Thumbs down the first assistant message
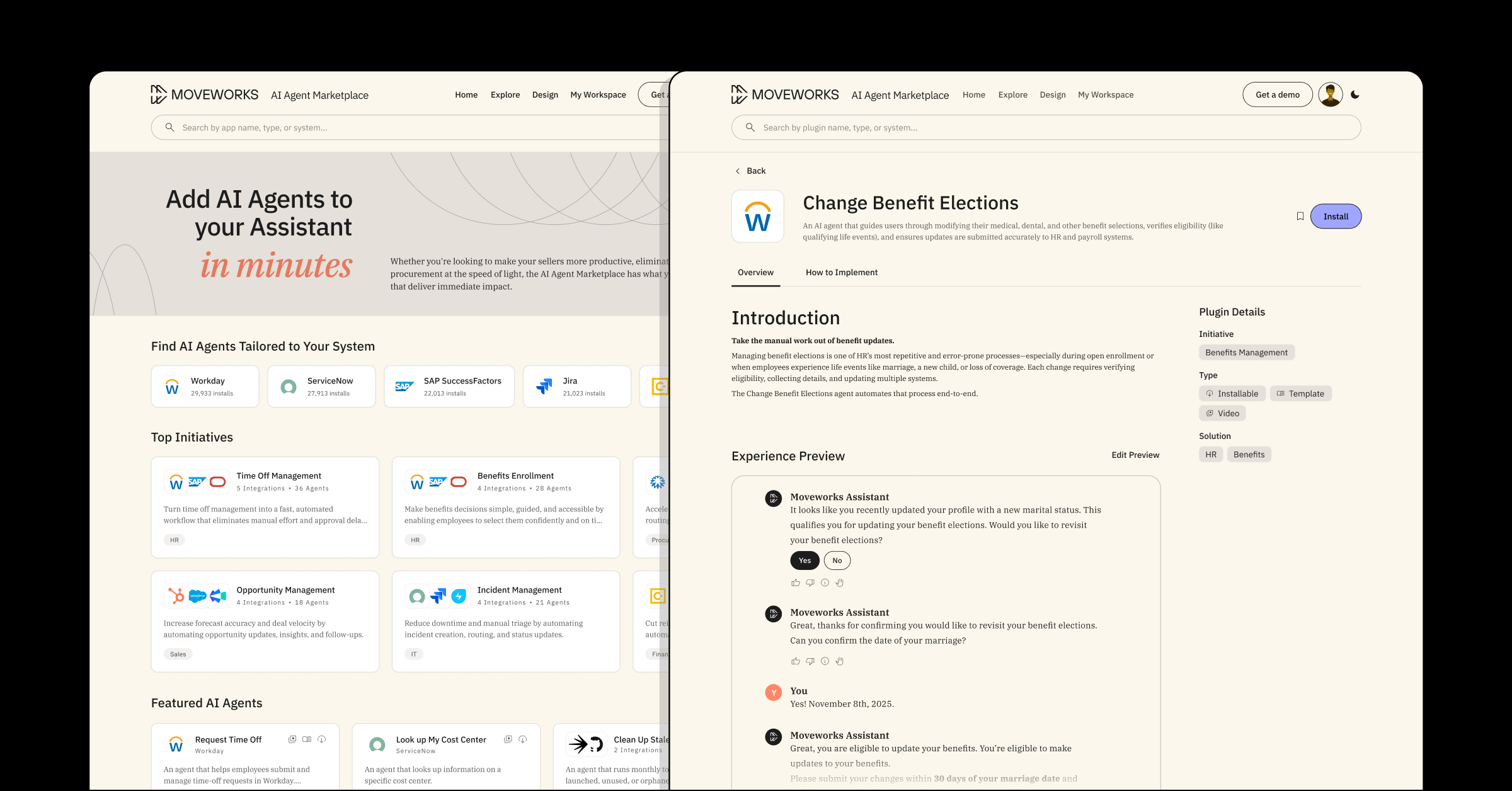1512x791 pixels. pyautogui.click(x=810, y=583)
